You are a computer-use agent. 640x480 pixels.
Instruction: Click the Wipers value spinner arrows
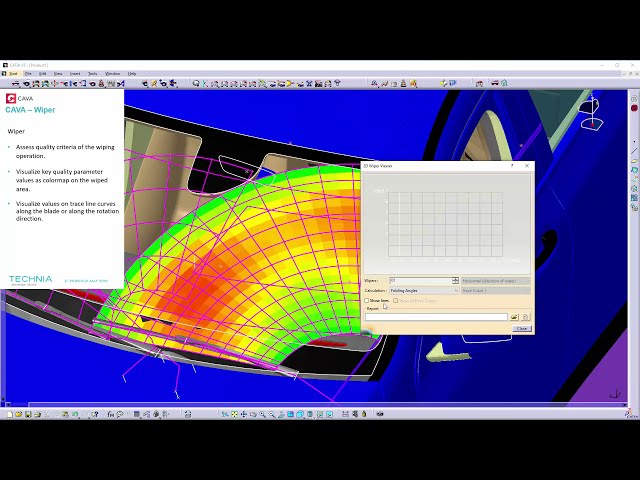click(456, 281)
